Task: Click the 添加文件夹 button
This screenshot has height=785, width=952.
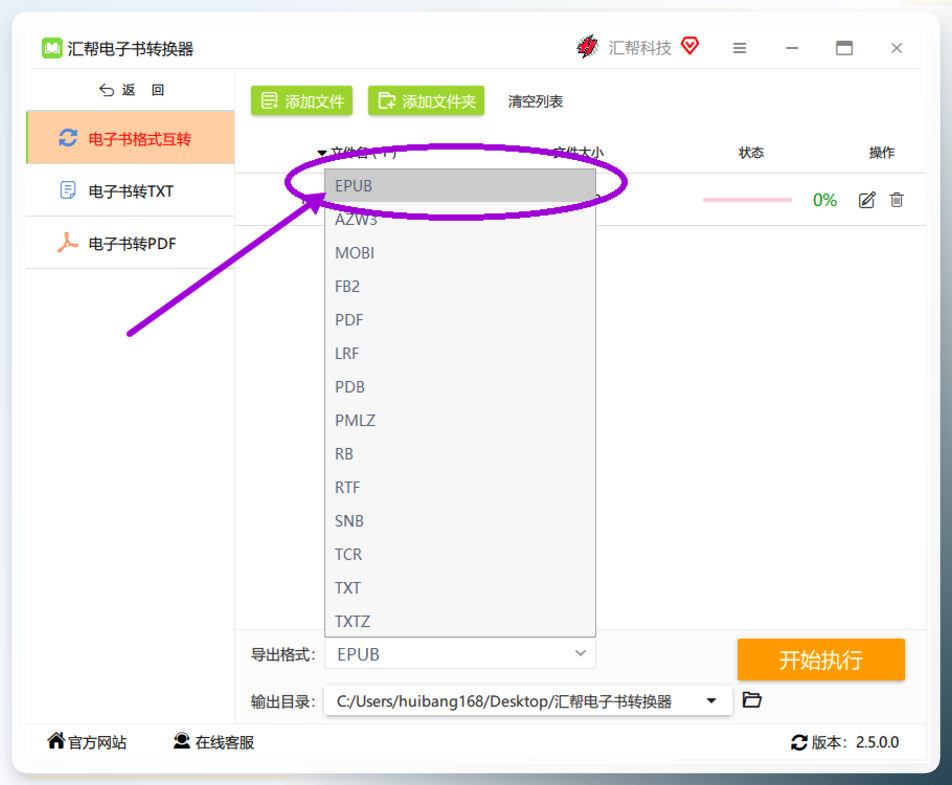Action: pyautogui.click(x=426, y=101)
